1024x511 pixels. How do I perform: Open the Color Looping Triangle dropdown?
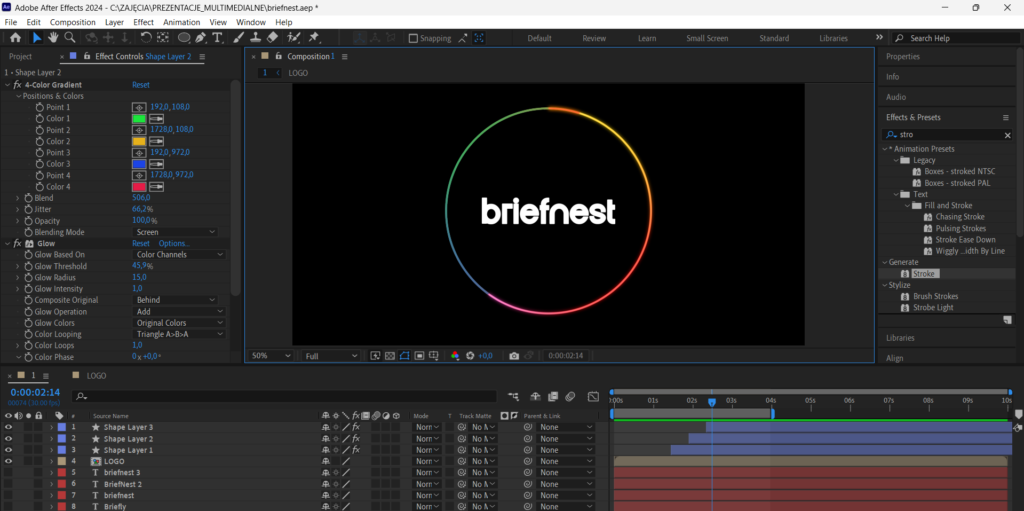pyautogui.click(x=179, y=334)
